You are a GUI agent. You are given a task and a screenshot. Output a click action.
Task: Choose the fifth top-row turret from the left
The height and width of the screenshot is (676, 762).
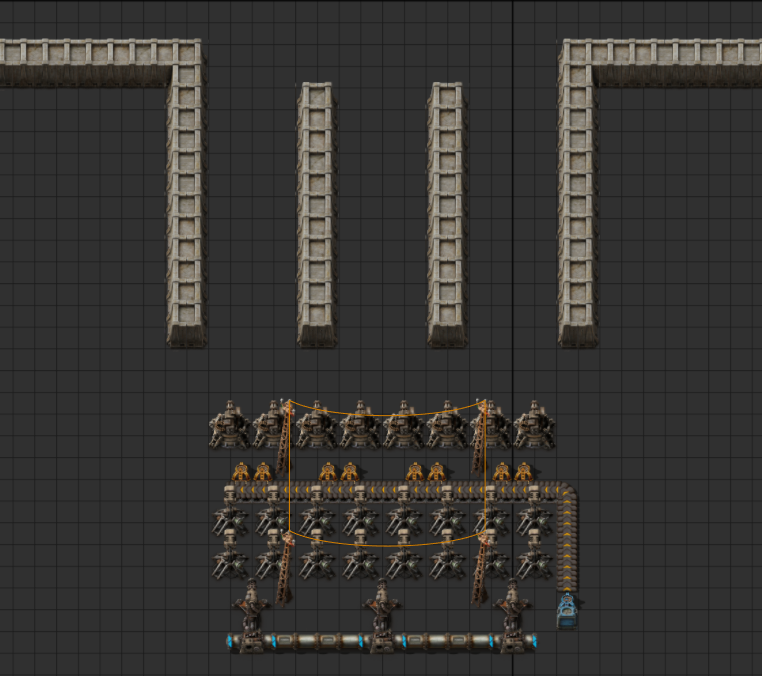tap(403, 424)
